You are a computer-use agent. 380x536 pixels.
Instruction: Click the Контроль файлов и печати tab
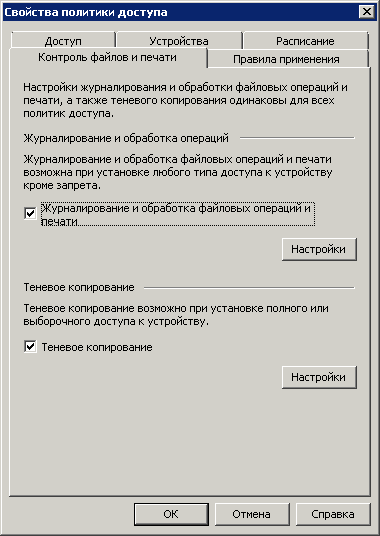pyautogui.click(x=108, y=57)
